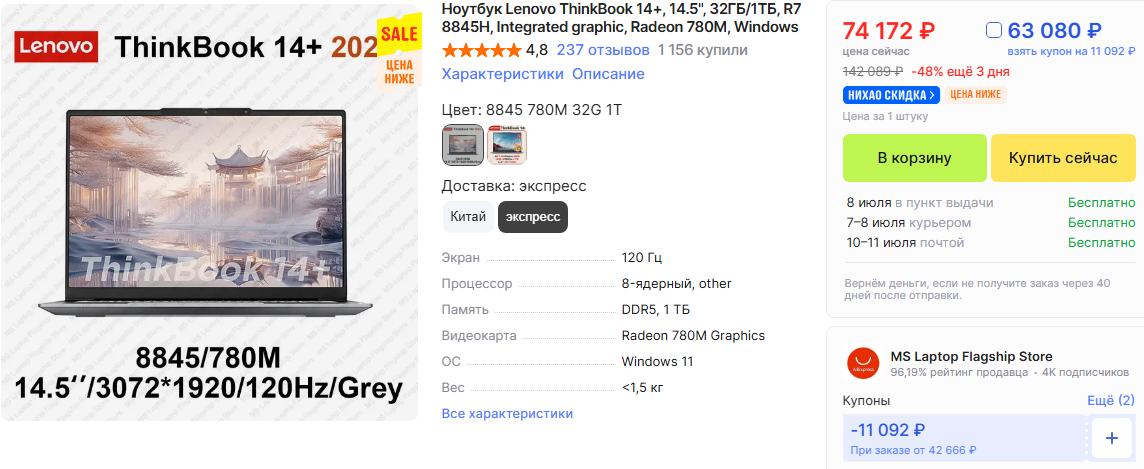Click the five-star rating icons
This screenshot has height=469, width=1144.
482,50
